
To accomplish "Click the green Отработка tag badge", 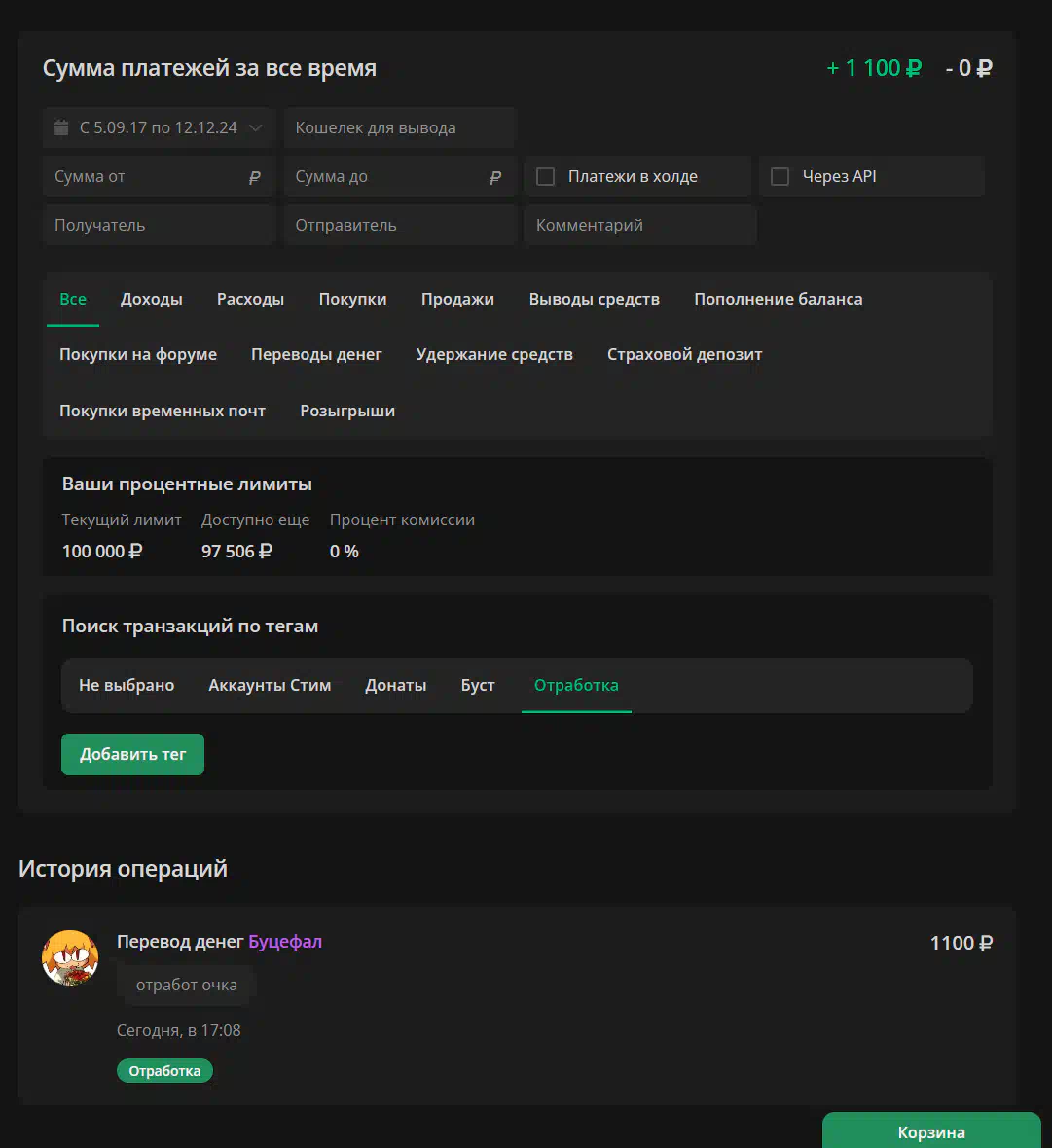I will pos(164,1071).
